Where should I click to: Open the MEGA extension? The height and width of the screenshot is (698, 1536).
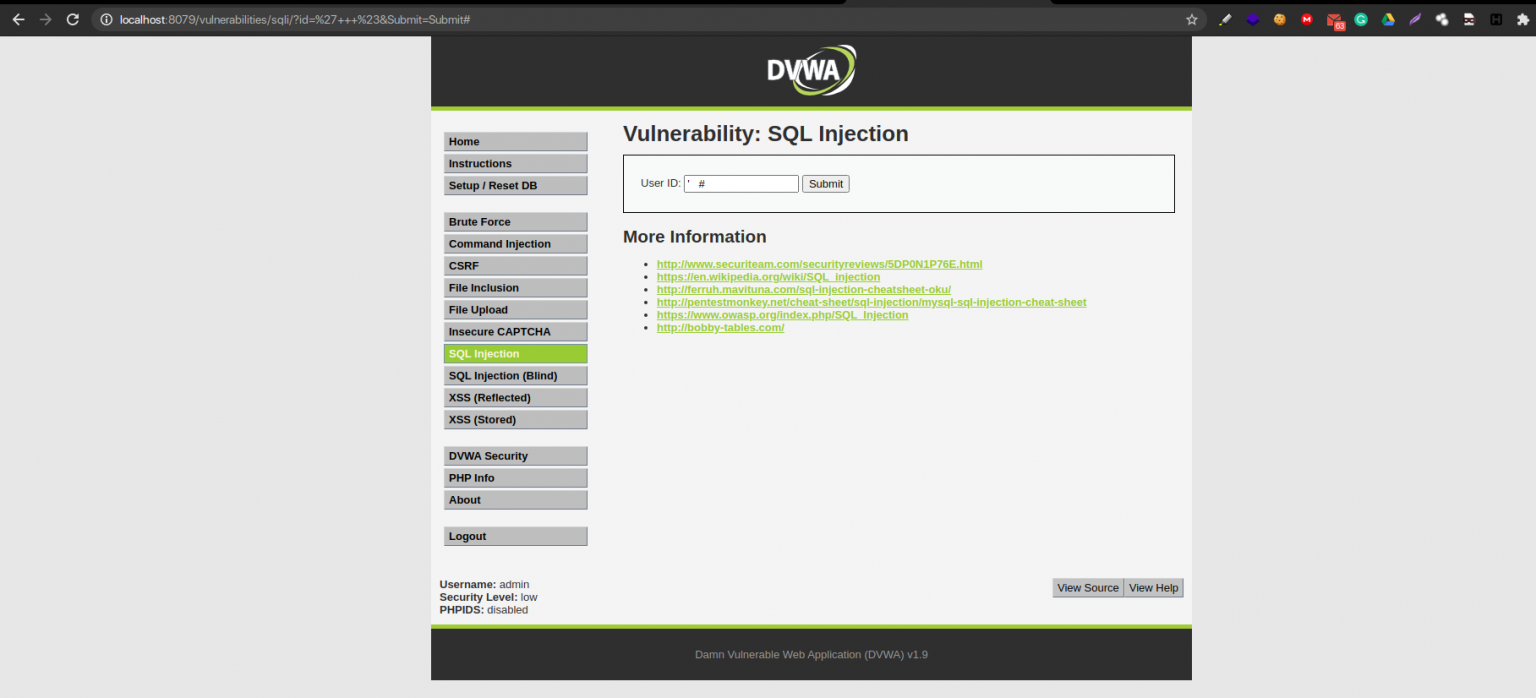[x=1307, y=19]
